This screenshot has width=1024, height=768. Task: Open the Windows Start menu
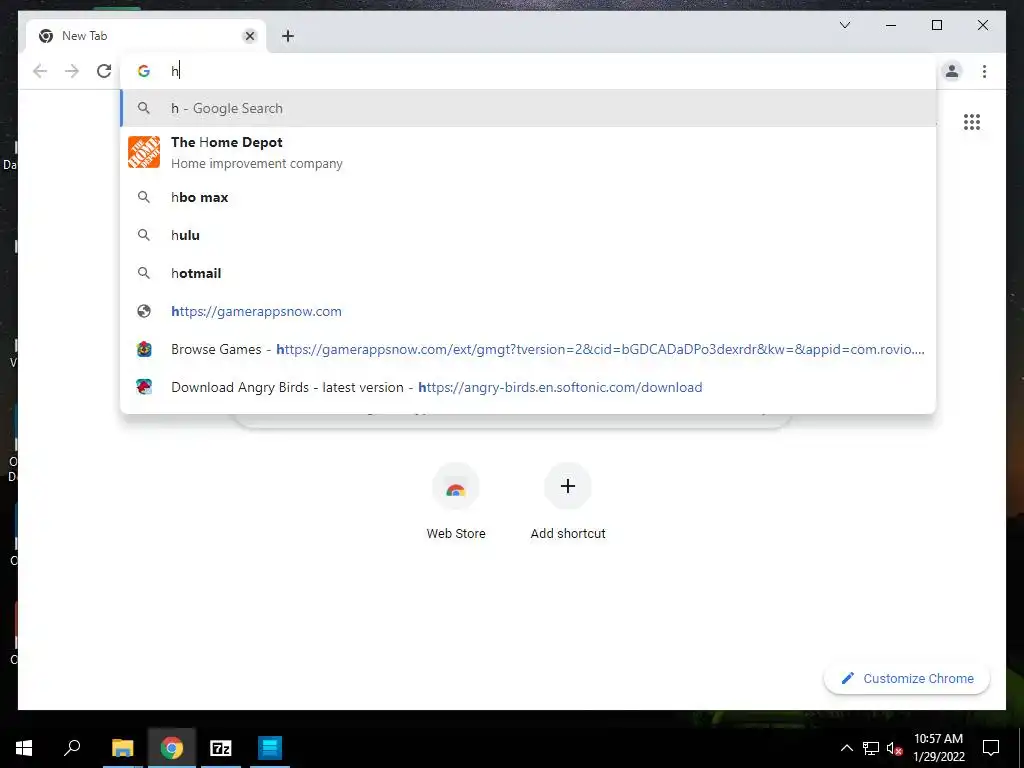(24, 748)
